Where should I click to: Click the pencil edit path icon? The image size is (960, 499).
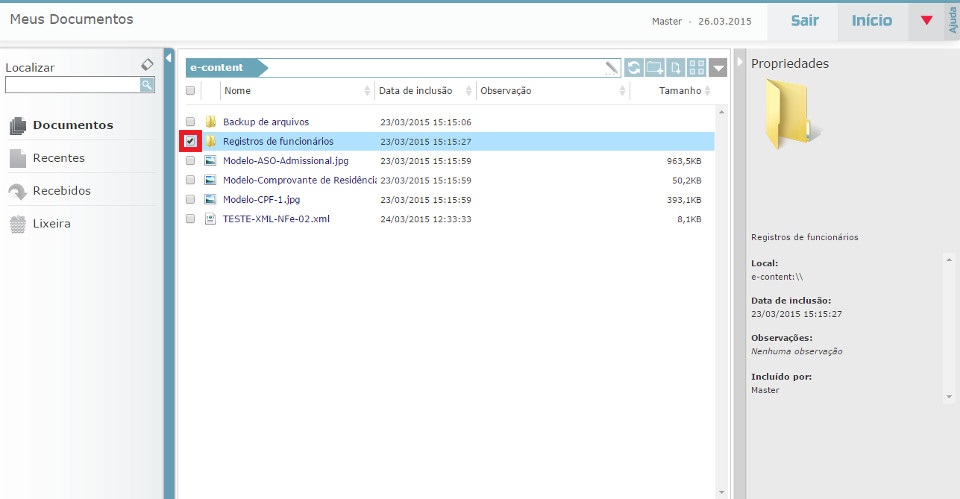[x=612, y=68]
